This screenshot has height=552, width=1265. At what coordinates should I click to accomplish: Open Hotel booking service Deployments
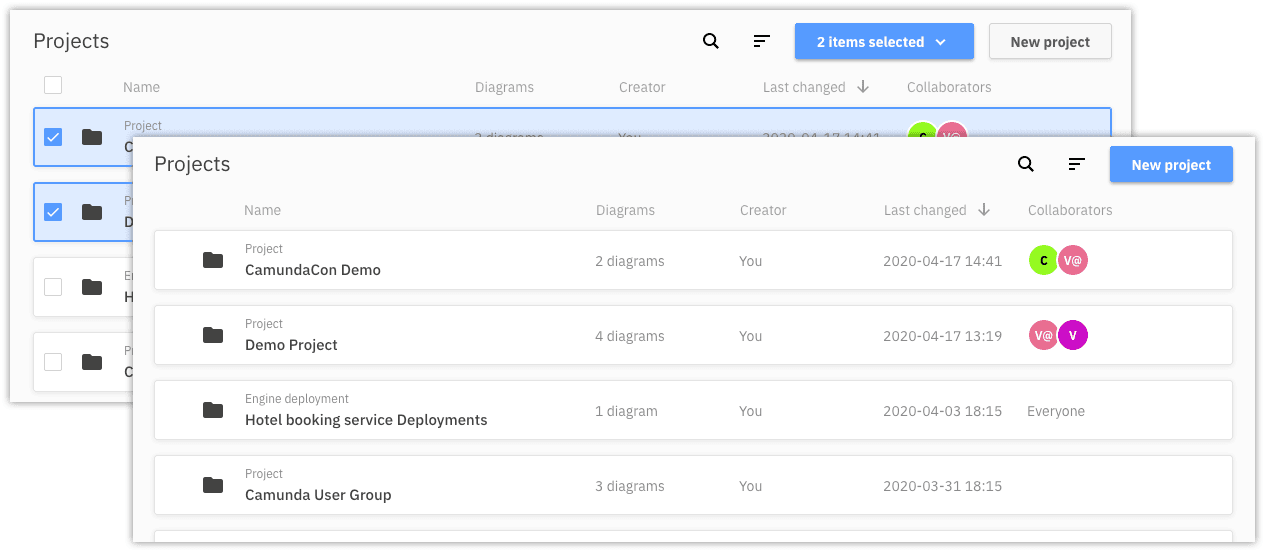[366, 420]
